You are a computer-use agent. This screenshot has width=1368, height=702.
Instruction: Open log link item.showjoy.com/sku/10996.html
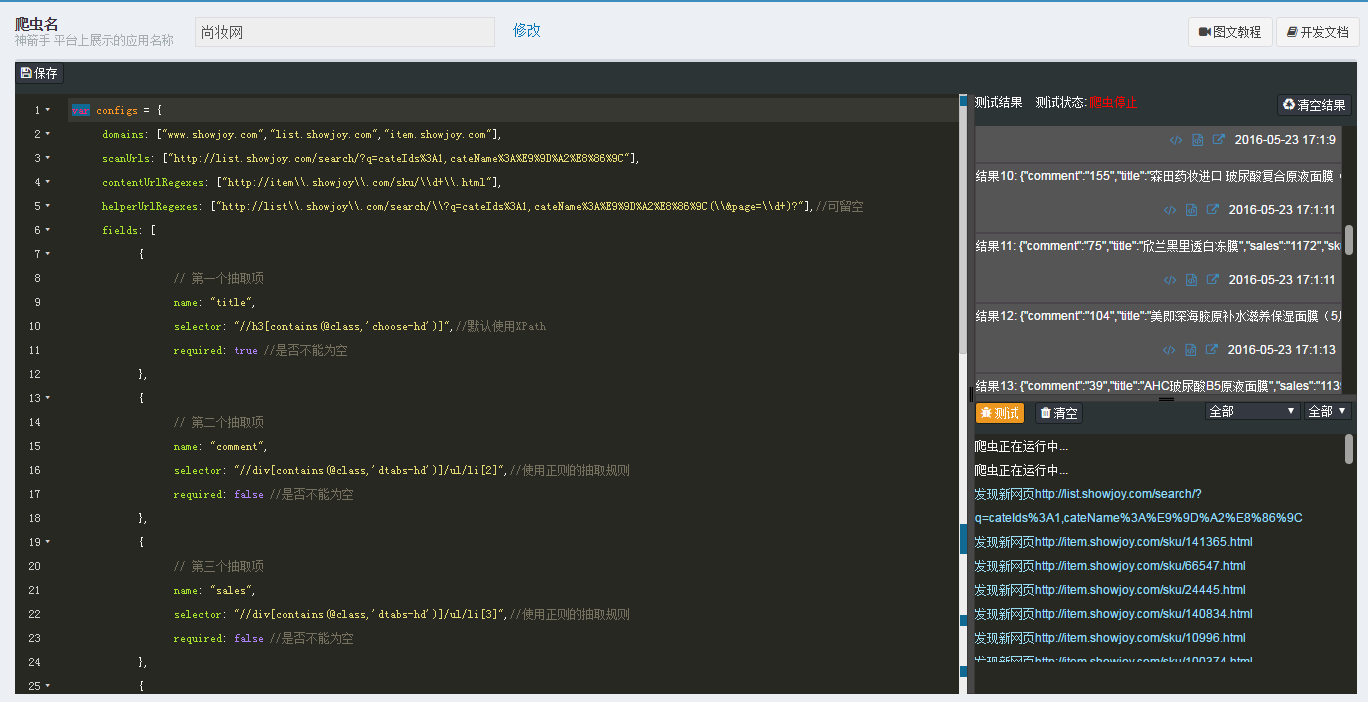(x=1140, y=638)
